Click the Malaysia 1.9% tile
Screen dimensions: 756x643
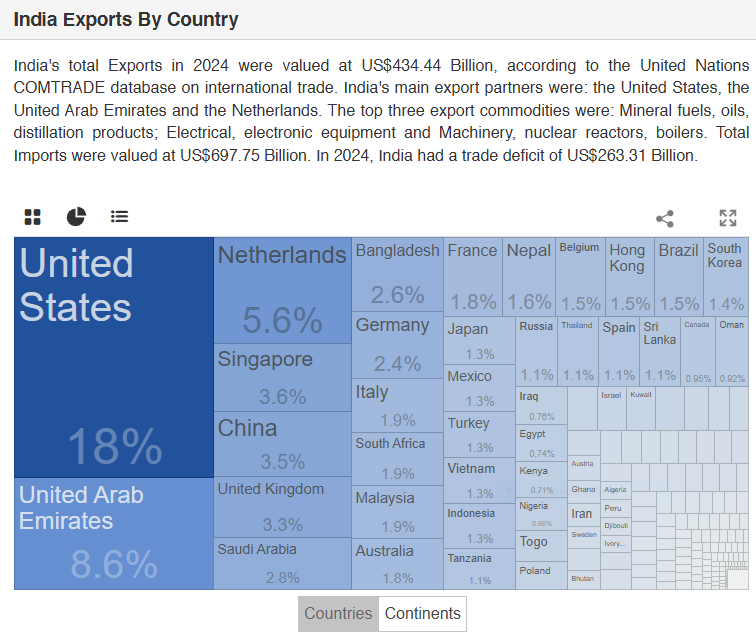tap(398, 512)
